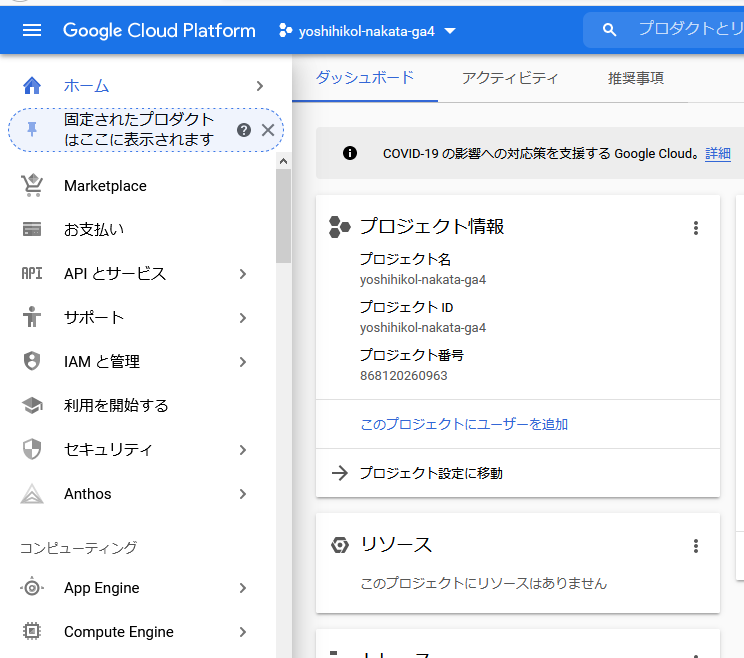This screenshot has width=744, height=658.
Task: Open Marketplace in the sidebar
Action: (105, 185)
